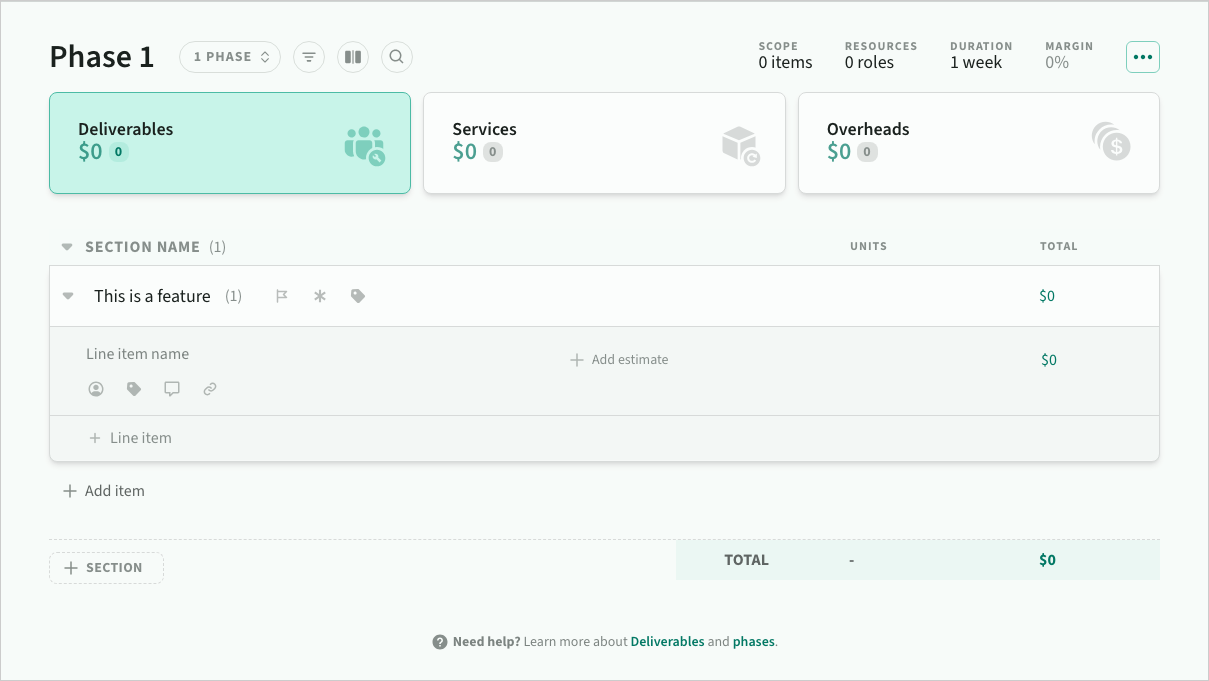Viewport: 1209px width, 681px height.
Task: Assign a person via line item user icon
Action: click(96, 389)
